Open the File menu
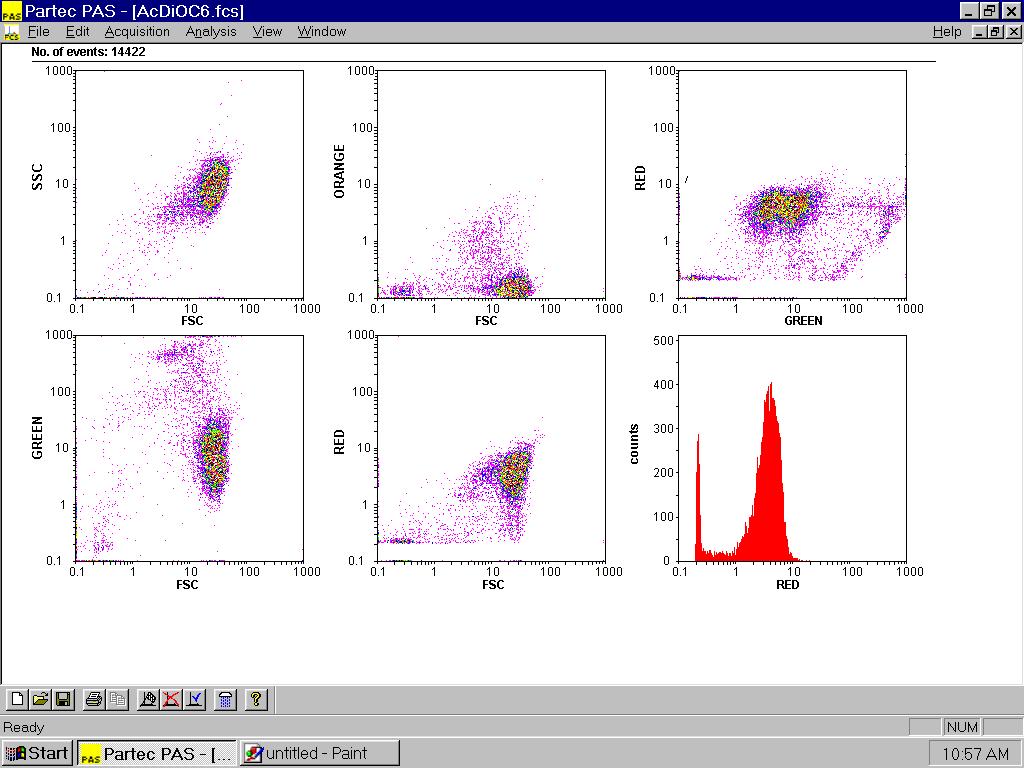 click(x=38, y=32)
